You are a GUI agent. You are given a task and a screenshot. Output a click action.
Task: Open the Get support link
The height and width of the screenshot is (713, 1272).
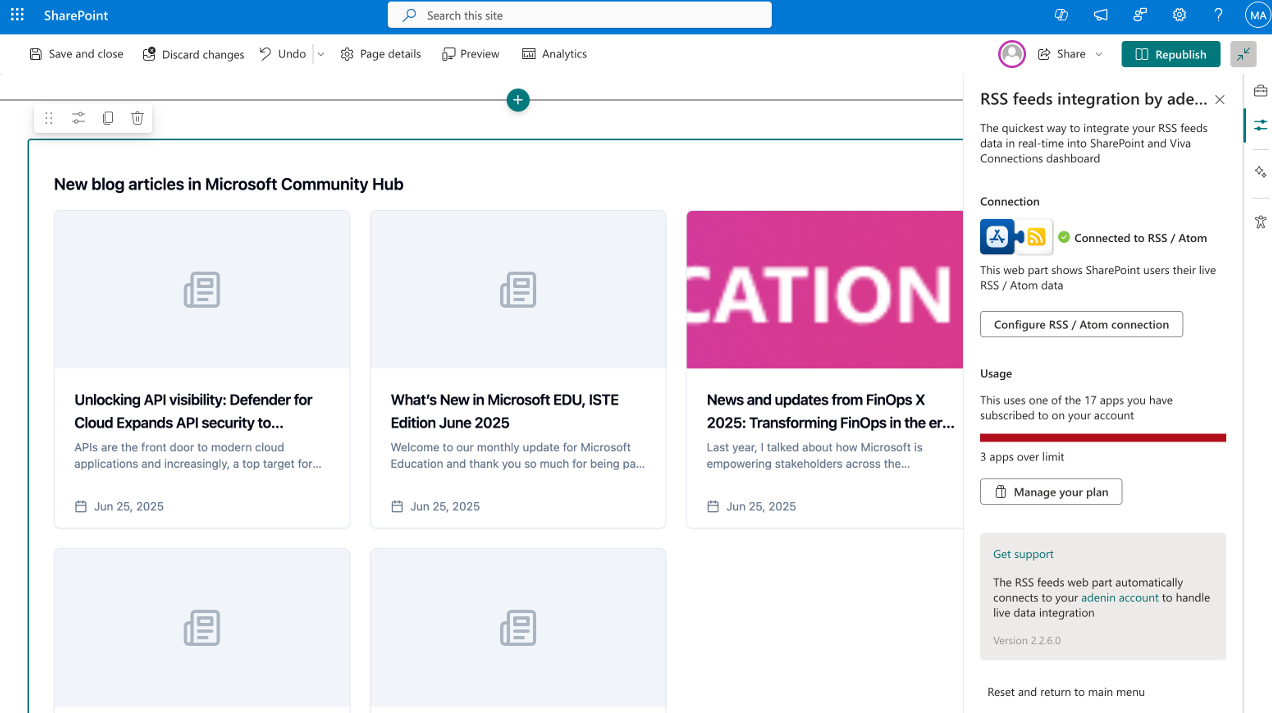[x=1023, y=554]
